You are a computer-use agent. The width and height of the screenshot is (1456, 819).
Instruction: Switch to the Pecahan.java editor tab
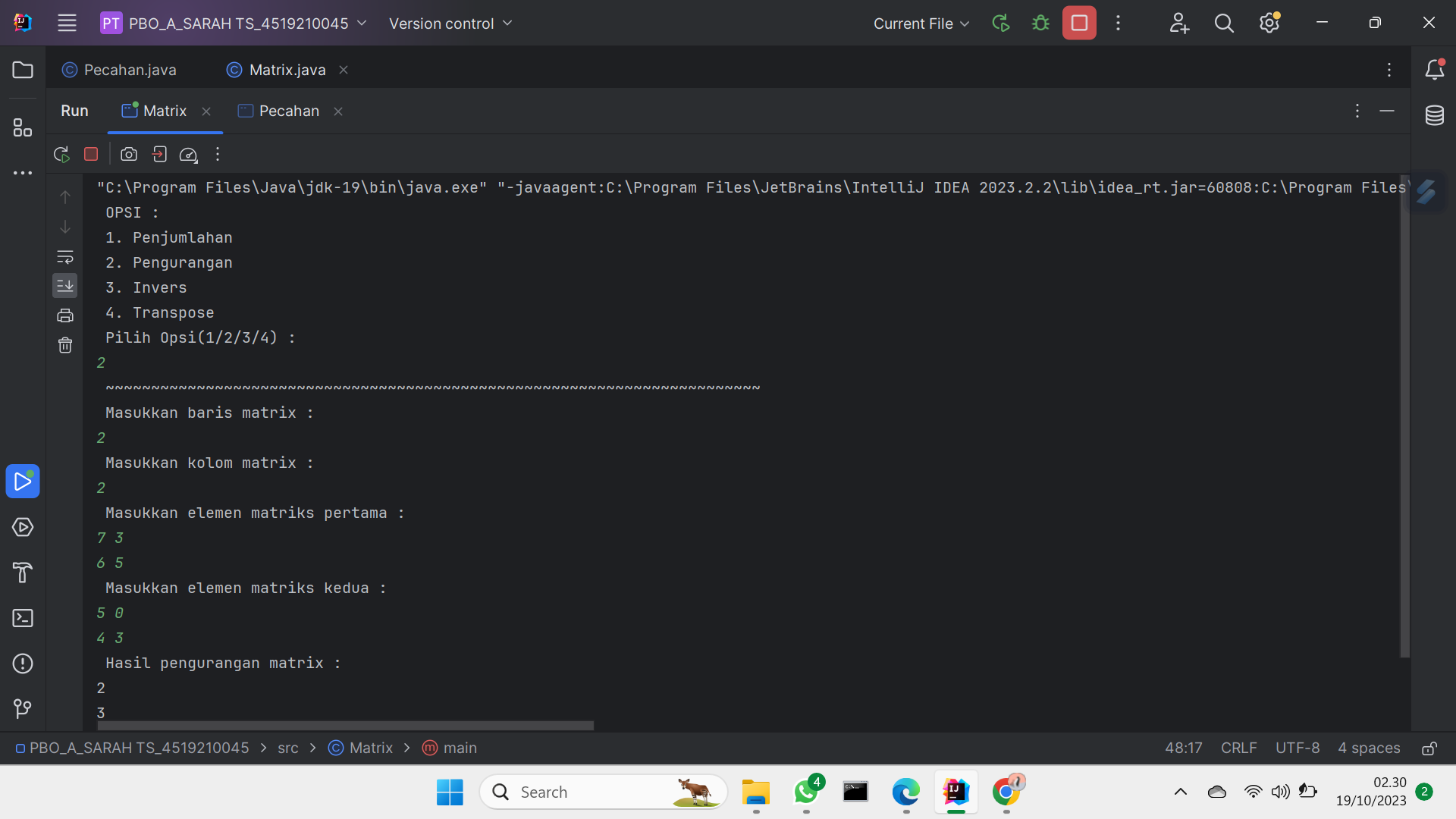[x=129, y=69]
